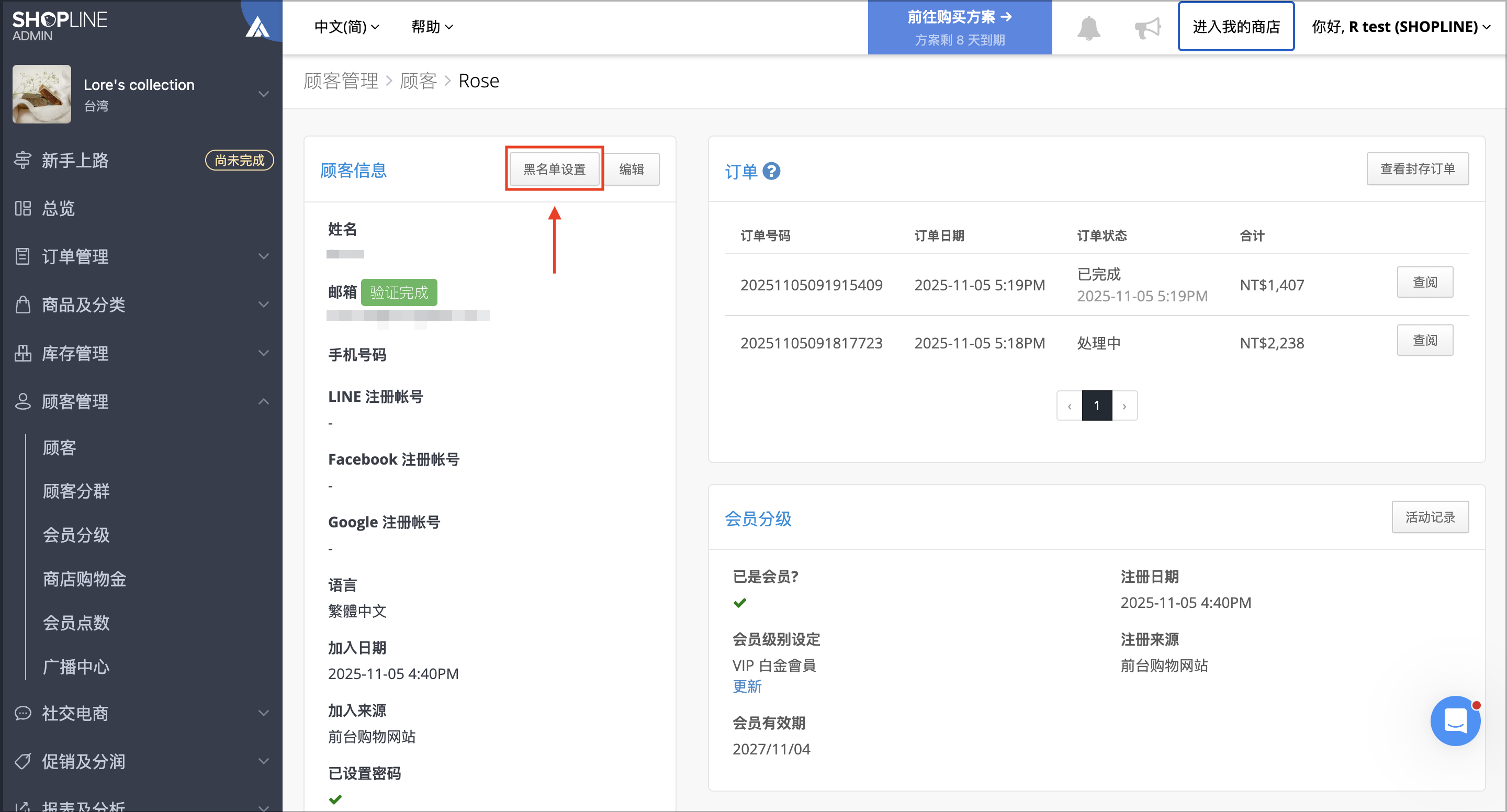The image size is (1507, 812).
Task: Open the 顾客 submenu item
Action: tap(59, 447)
